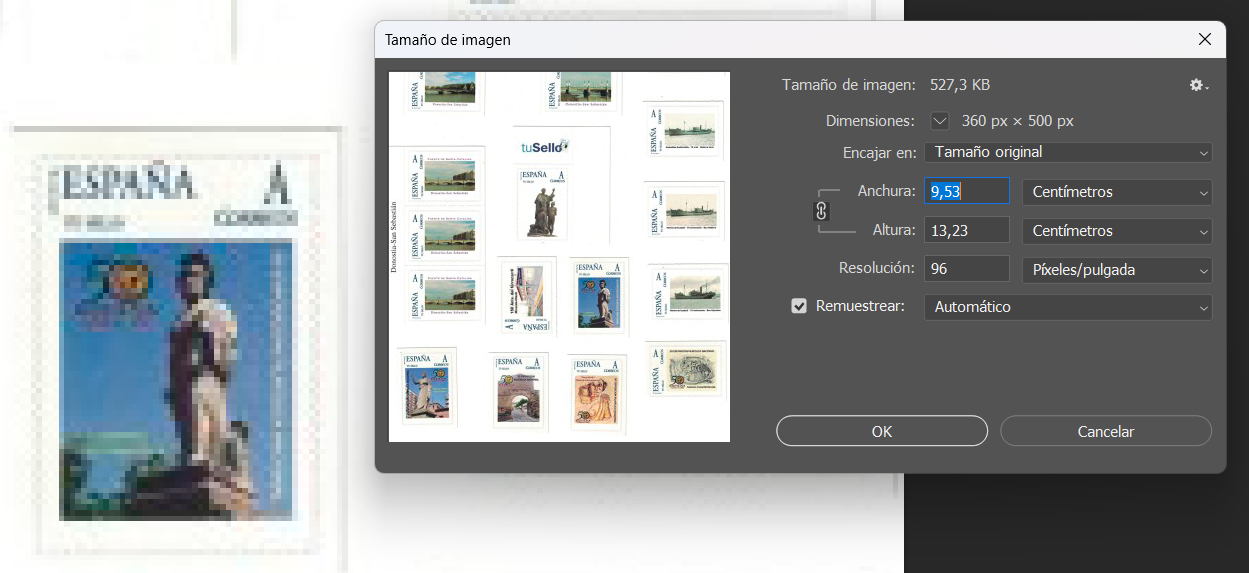Click the tuSello logo in the preview
Viewport: 1249px width, 573px height.
[544, 147]
